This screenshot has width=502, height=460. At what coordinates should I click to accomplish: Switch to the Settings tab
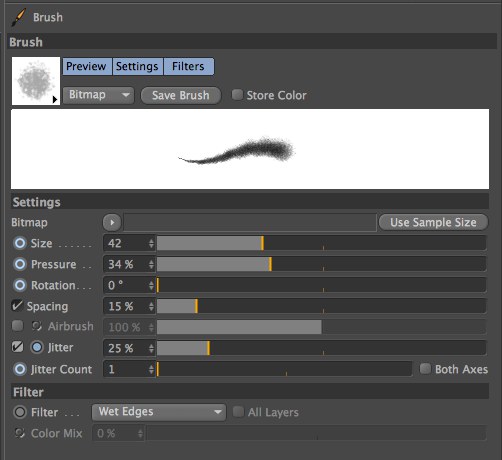click(137, 66)
